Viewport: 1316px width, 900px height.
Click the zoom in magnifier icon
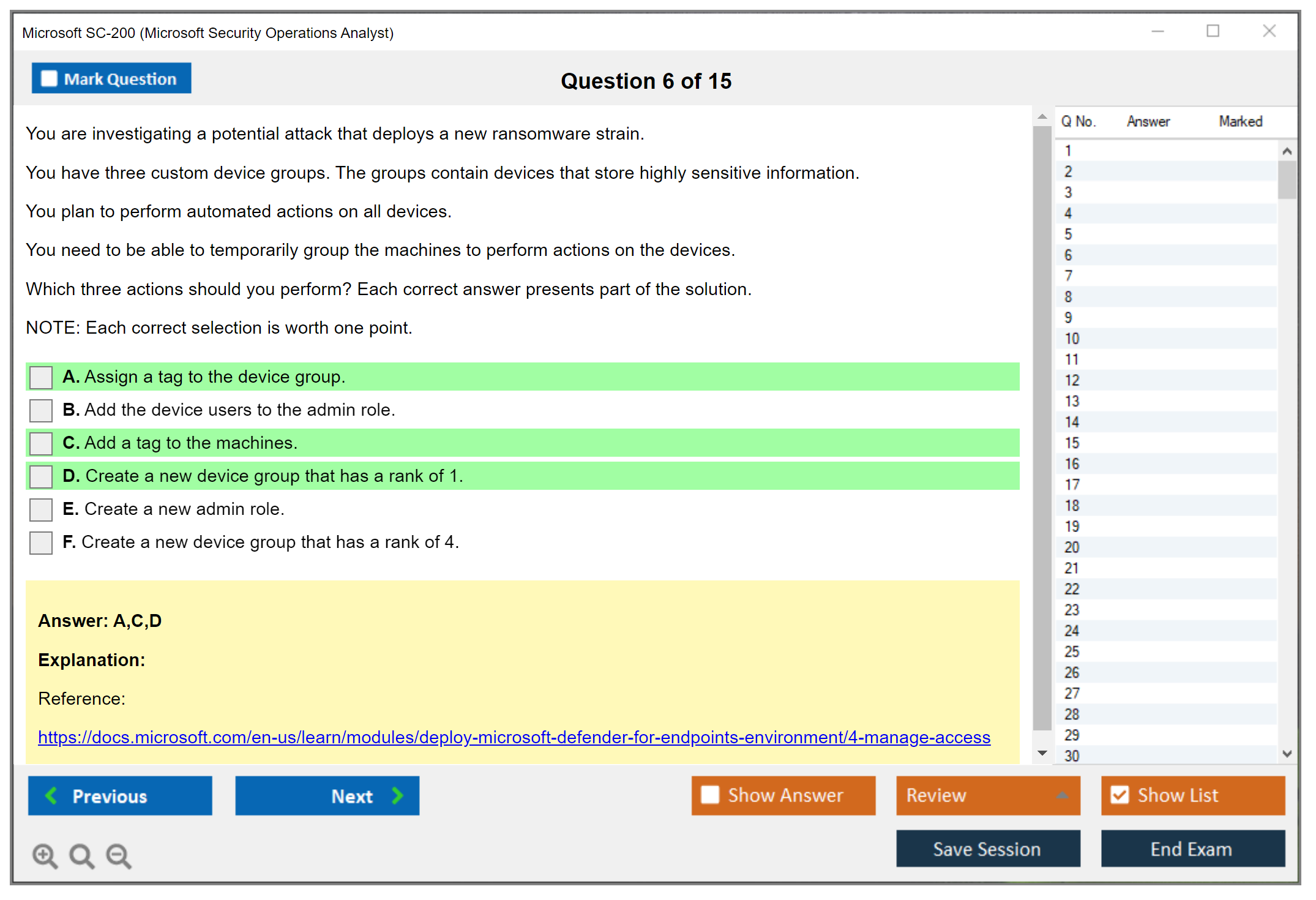45,855
